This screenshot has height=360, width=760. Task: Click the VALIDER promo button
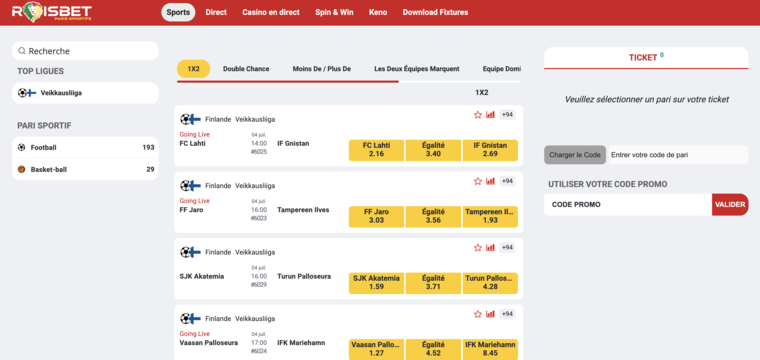730,204
